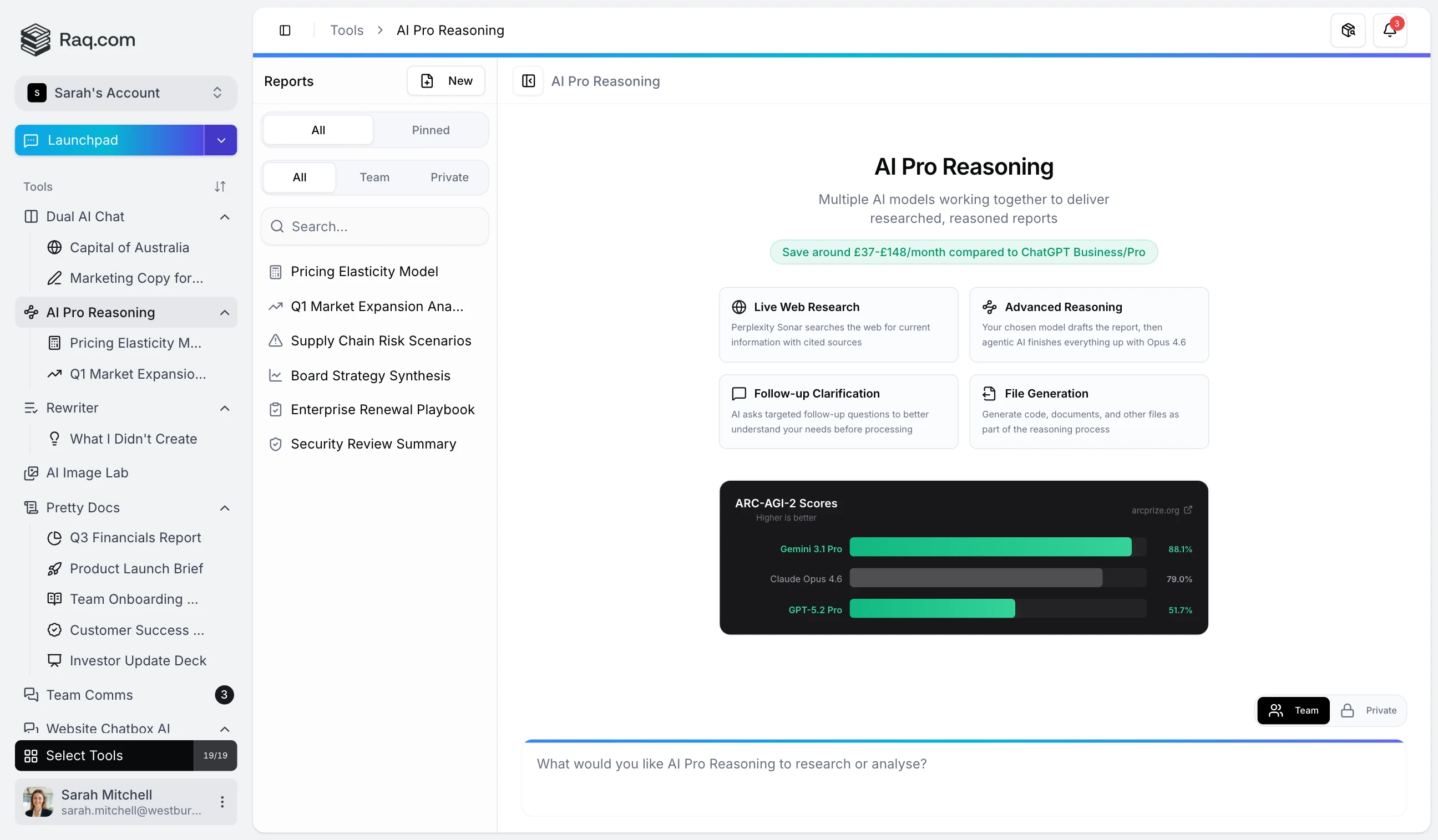The width and height of the screenshot is (1438, 840).
Task: Toggle the sidebar collapse icon in breadcrumb bar
Action: coord(285,30)
